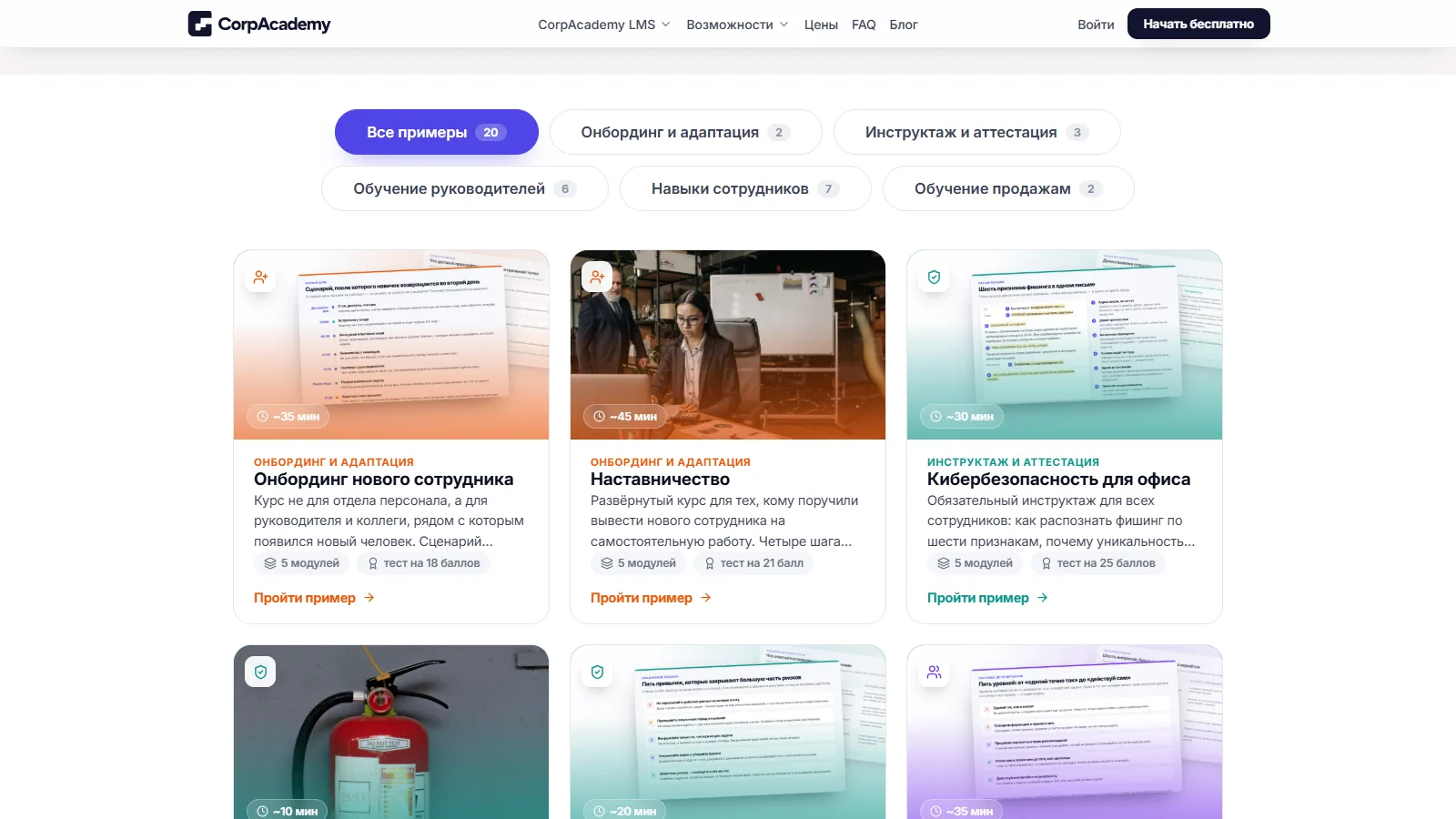Open the Блог menu item

click(x=904, y=25)
